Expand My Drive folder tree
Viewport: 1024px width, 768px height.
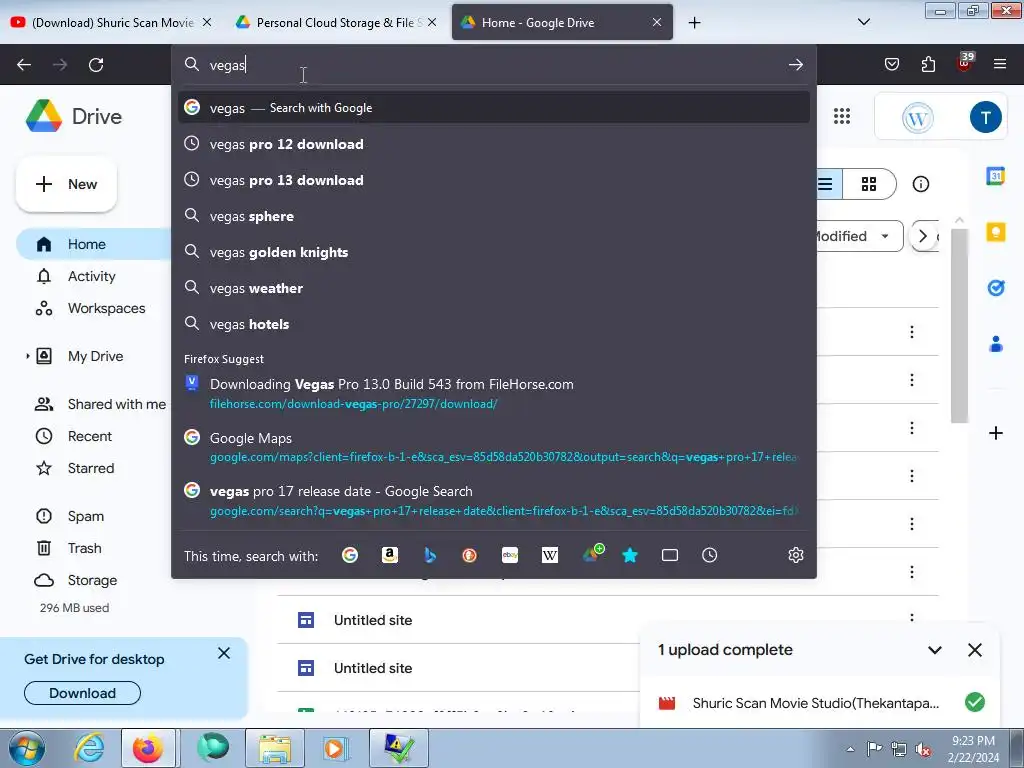pyautogui.click(x=27, y=357)
